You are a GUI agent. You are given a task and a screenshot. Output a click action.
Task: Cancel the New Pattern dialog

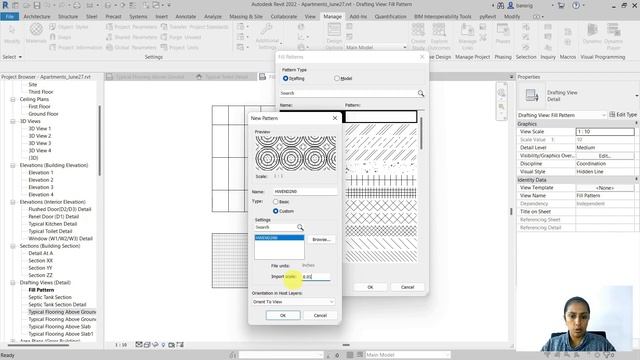320,316
